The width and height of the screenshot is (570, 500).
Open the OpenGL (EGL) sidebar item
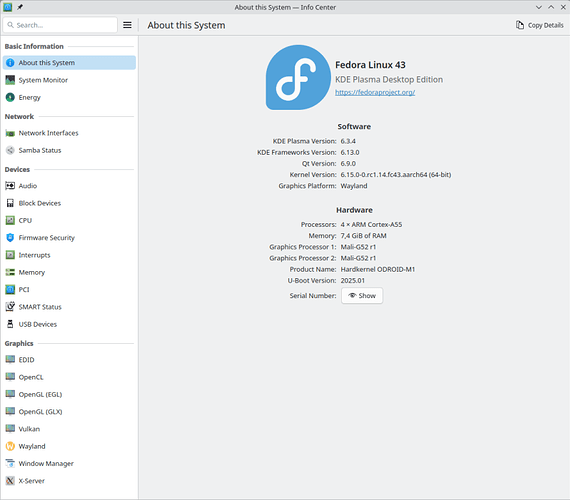69,394
